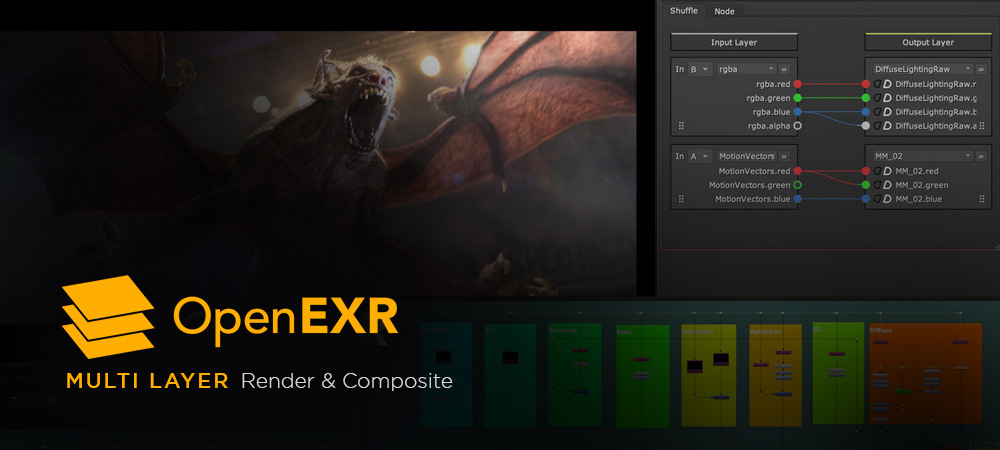Toggle the white constant for DiffuseLightingRaw.a
1000x450 pixels.
[x=887, y=126]
